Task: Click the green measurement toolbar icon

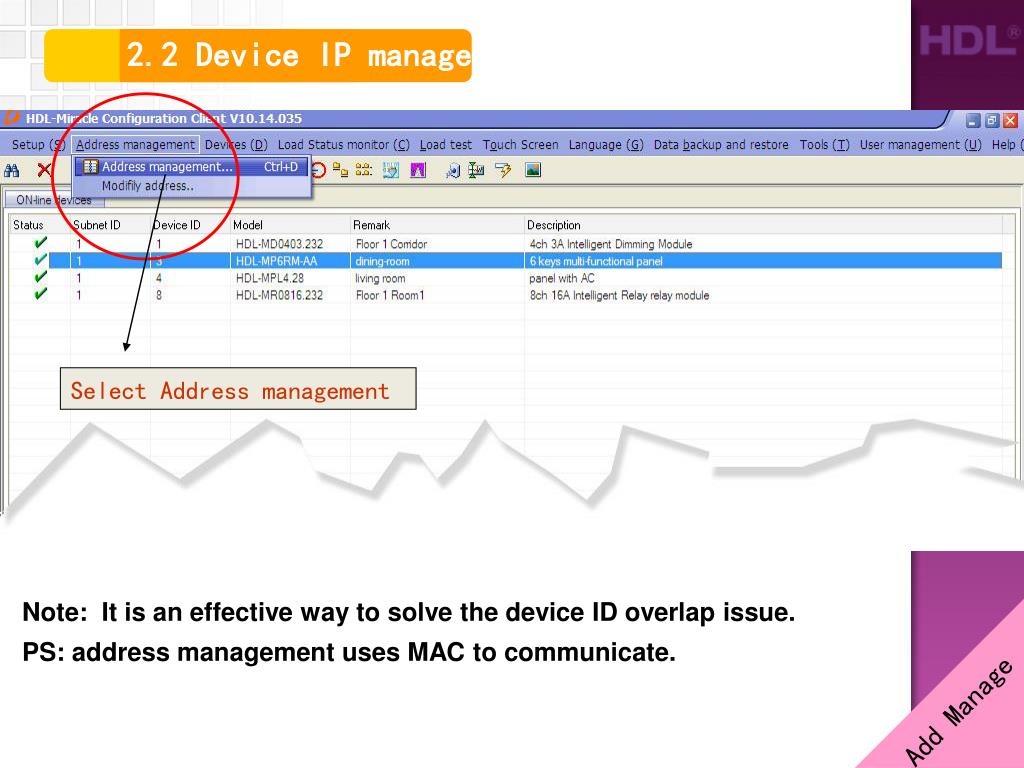Action: tap(477, 170)
